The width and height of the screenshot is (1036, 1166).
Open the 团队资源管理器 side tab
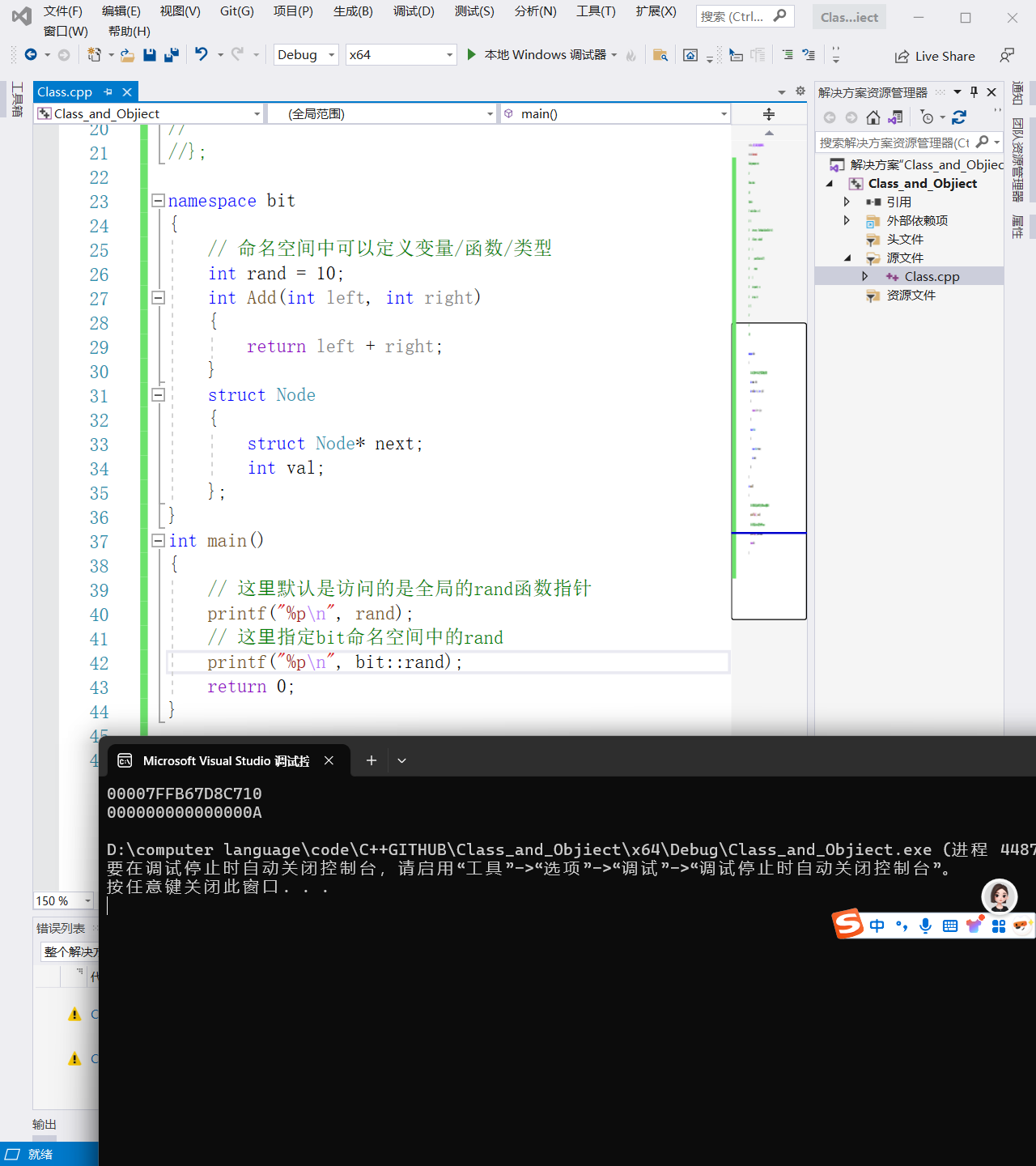[1017, 160]
